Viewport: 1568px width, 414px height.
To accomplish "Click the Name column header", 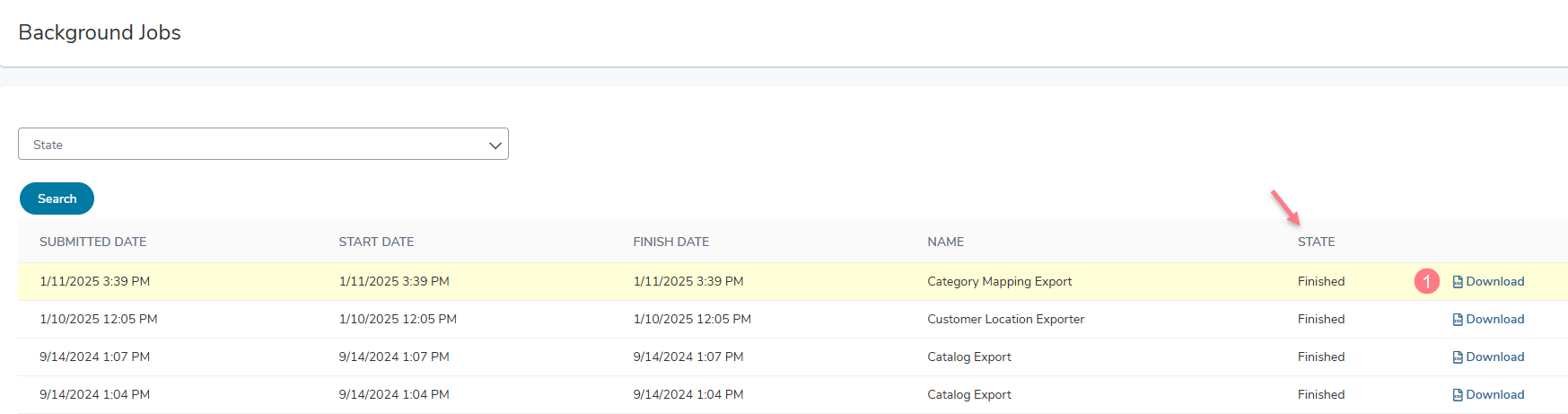I will 945,242.
